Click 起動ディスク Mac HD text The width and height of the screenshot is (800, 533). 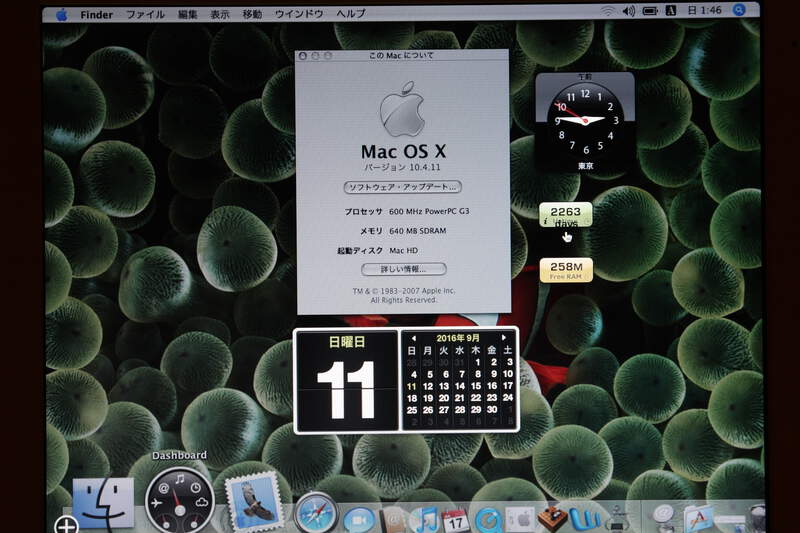click(377, 250)
